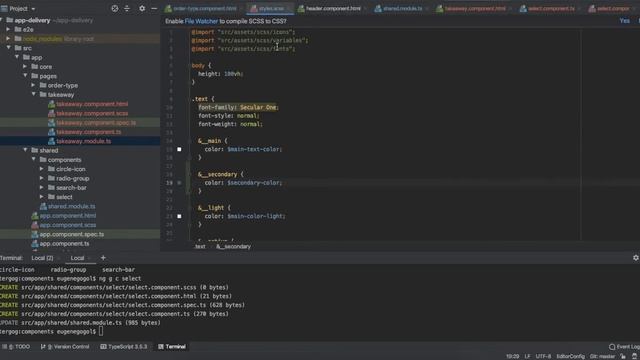Click the locate/scroll-from-source target icon

tap(115, 8)
